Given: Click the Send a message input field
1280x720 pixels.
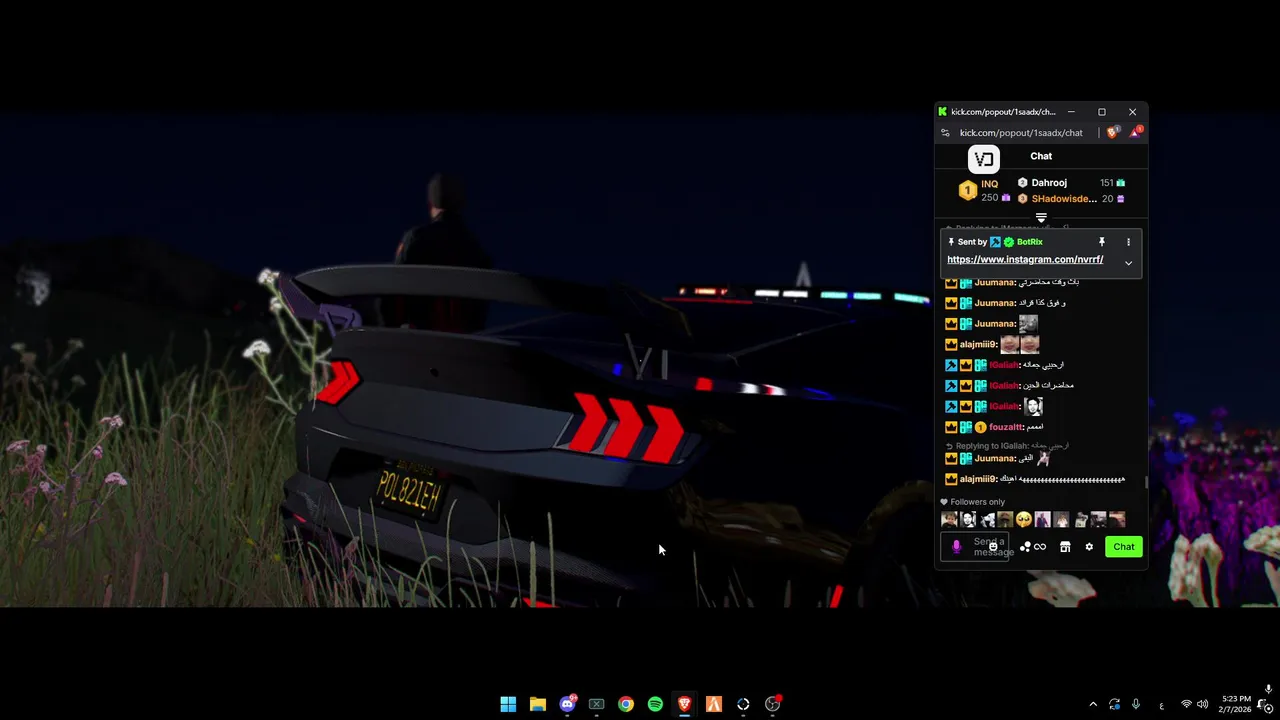Looking at the screenshot, I should pos(976,547).
